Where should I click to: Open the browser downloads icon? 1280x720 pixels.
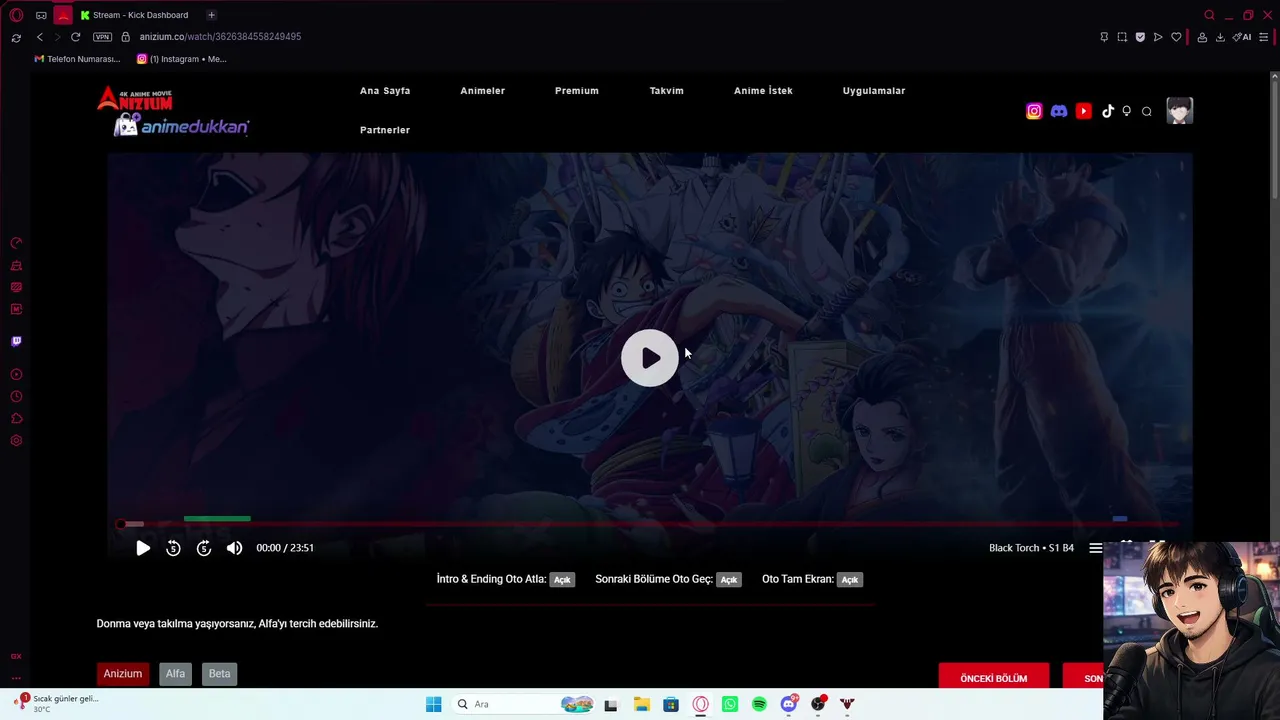click(1220, 37)
